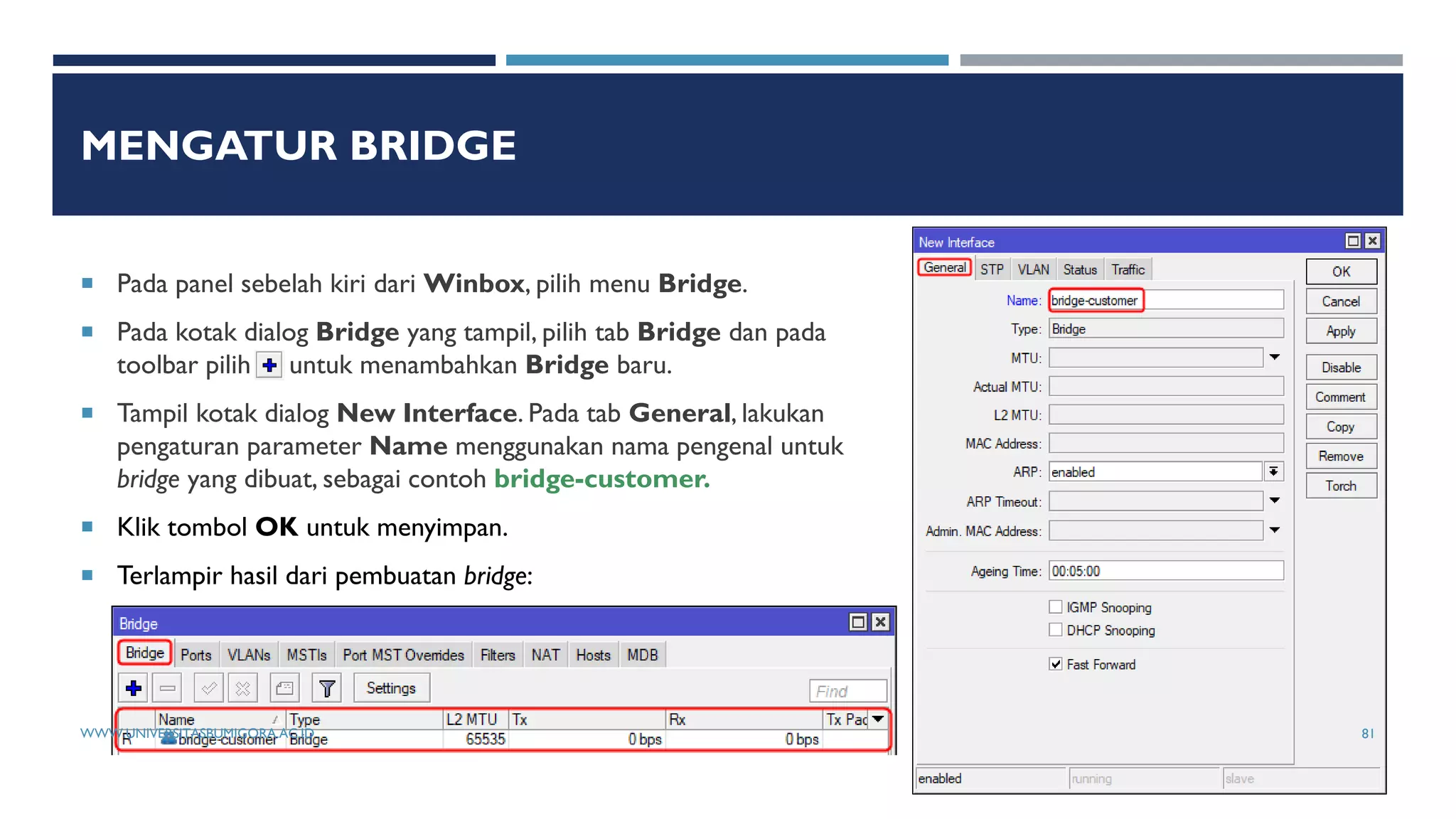Sort by the Type column header
The image size is (1456, 819).
pyautogui.click(x=365, y=719)
